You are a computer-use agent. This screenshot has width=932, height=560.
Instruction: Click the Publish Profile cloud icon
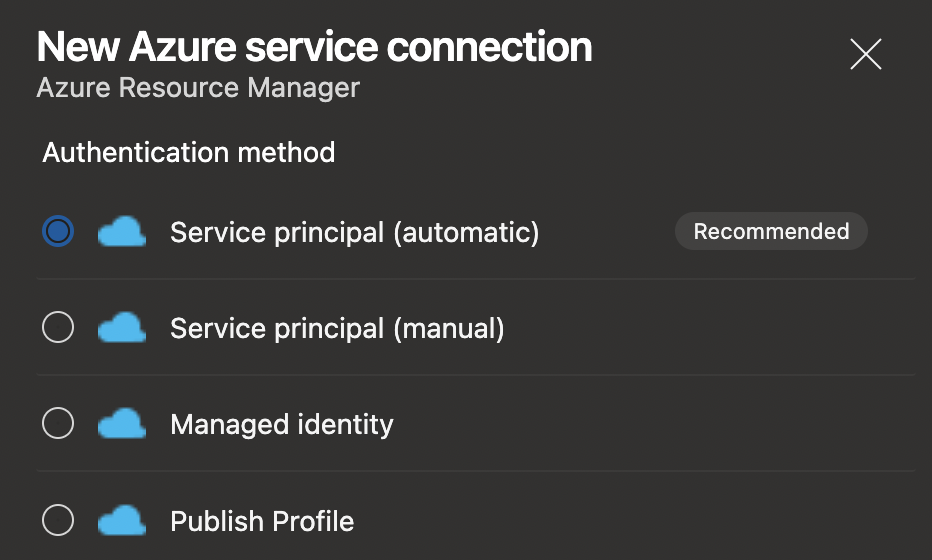[x=122, y=520]
